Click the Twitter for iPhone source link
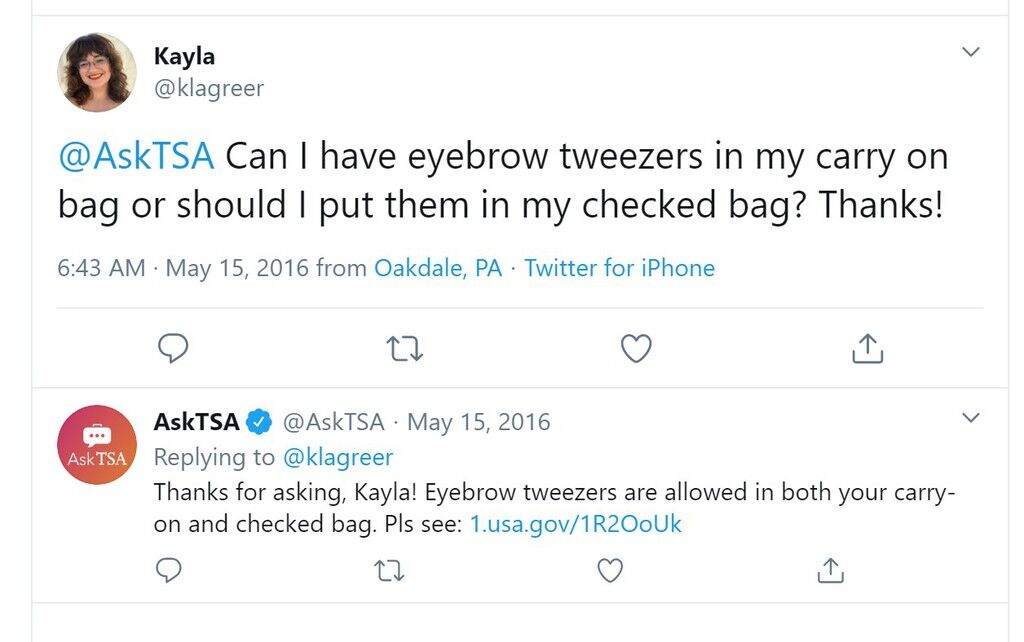Viewport: 1024px width, 642px height. (619, 268)
